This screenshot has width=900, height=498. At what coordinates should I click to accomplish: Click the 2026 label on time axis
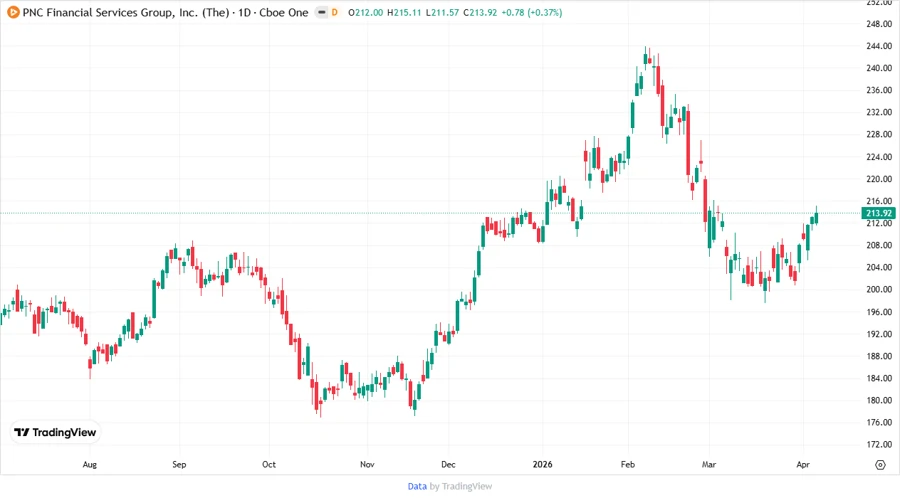point(542,465)
